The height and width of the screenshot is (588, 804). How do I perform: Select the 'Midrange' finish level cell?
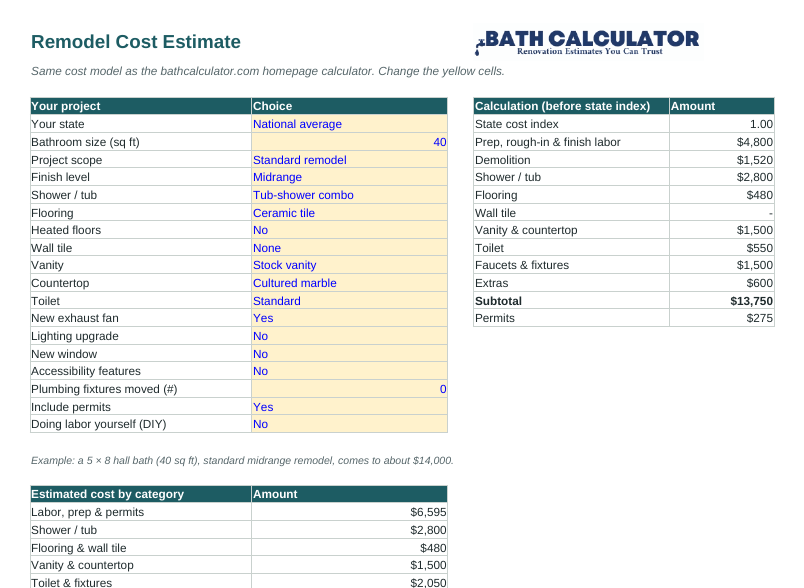349,177
